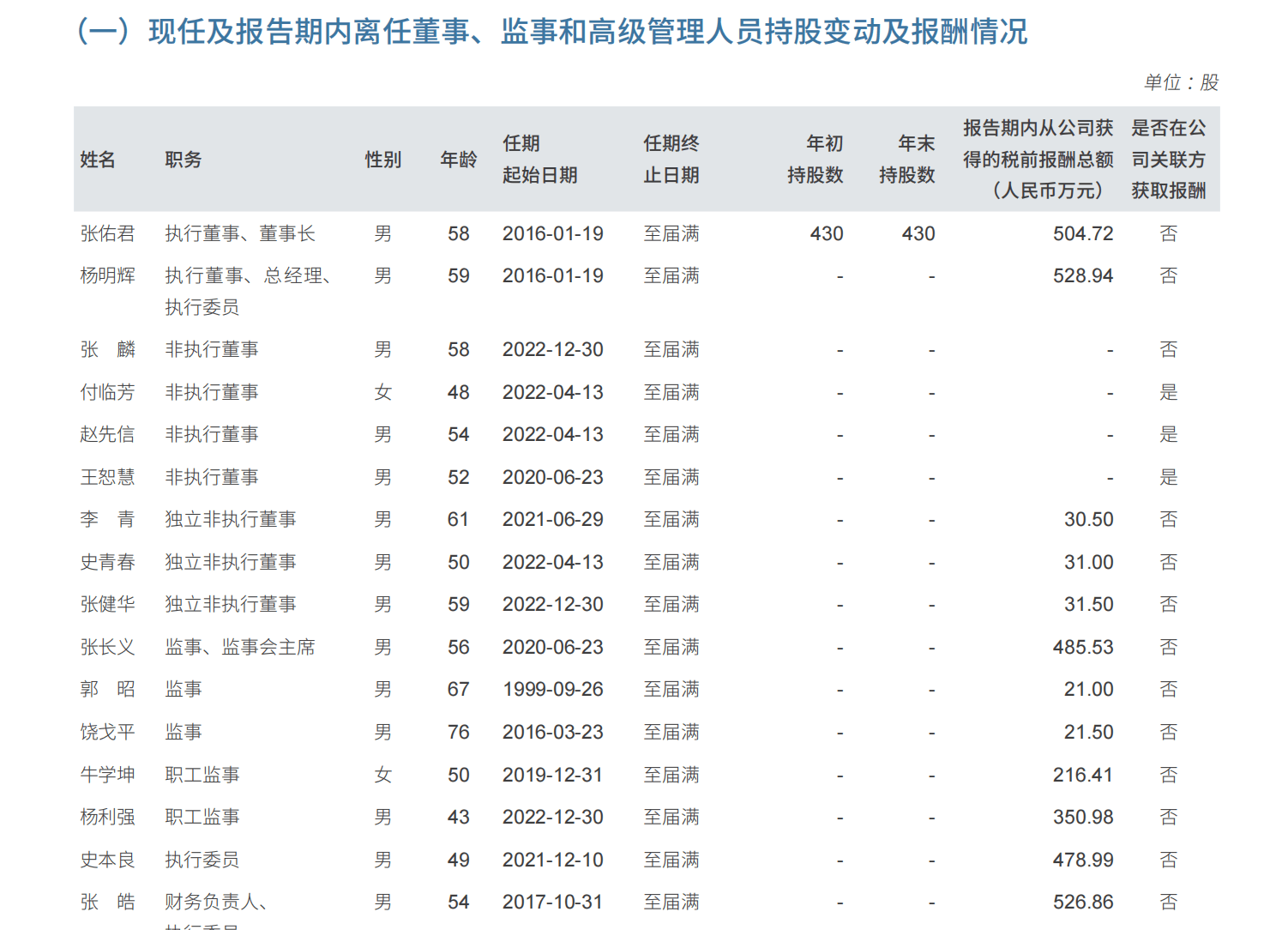Select the name 张长义
This screenshot has height=930, width=1288.
point(107,647)
